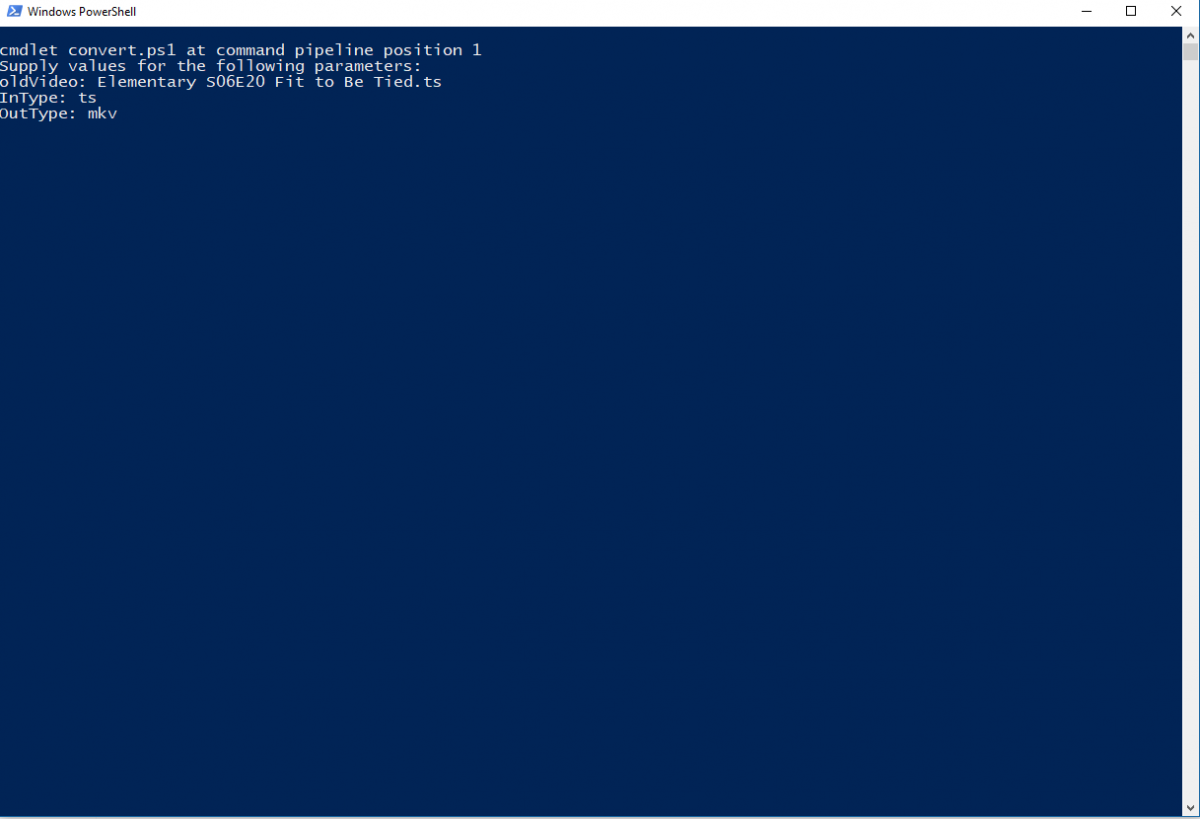Click the empty title bar area

(x=600, y=12)
